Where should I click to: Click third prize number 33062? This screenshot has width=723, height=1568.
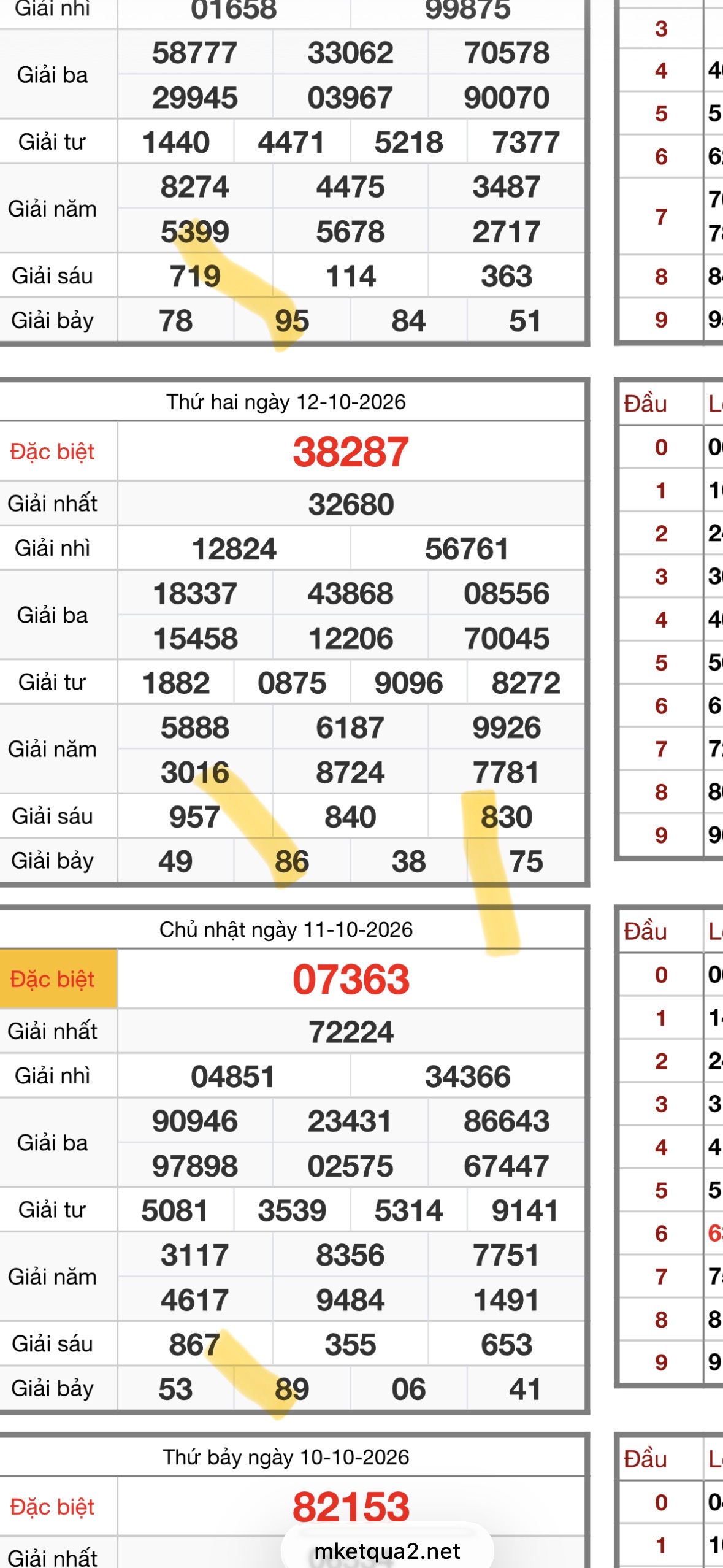pos(351,53)
